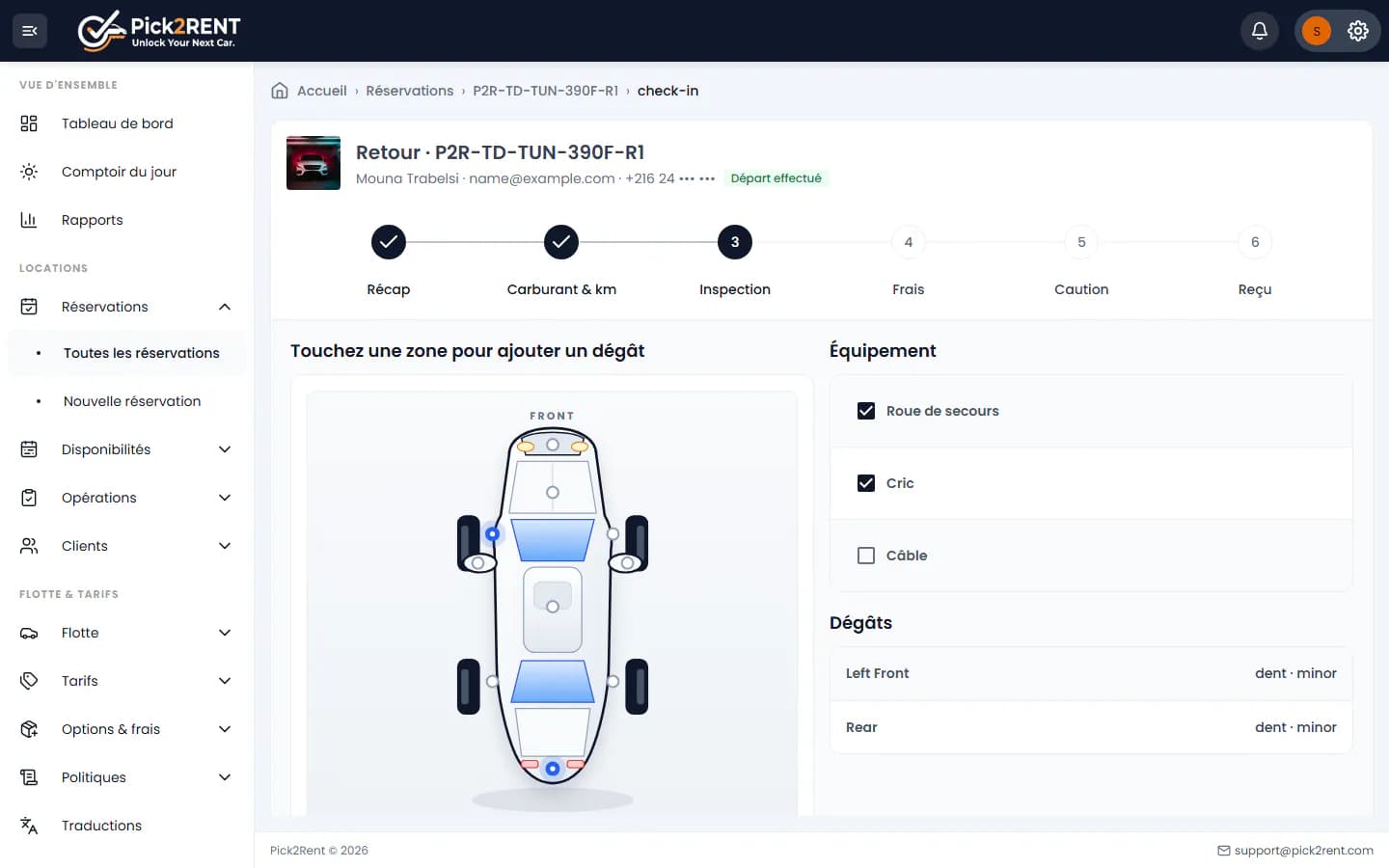1389x868 pixels.
Task: Click the Rapports chart icon
Action: (29, 220)
